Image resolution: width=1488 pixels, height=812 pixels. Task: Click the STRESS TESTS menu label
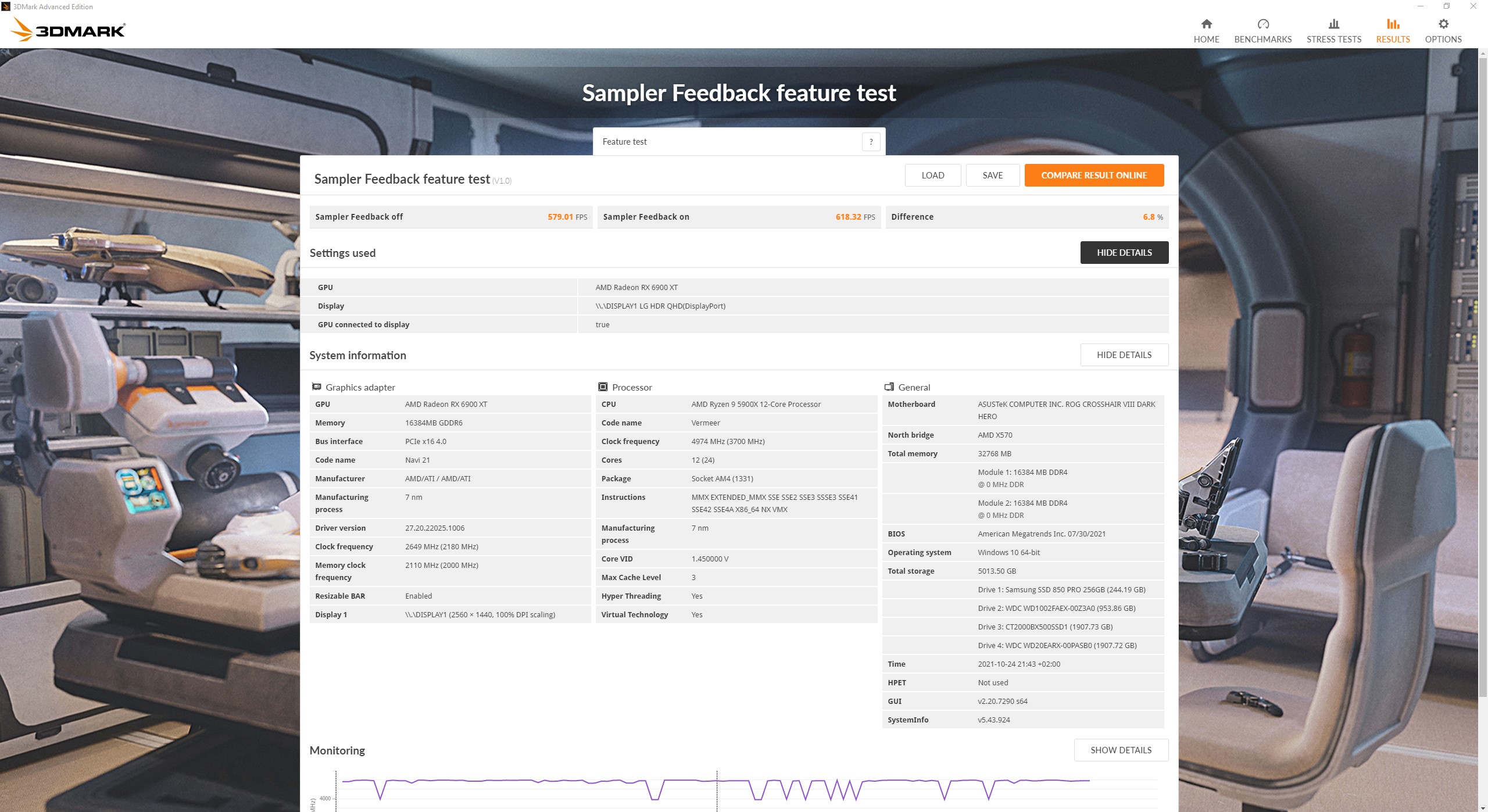(x=1333, y=40)
